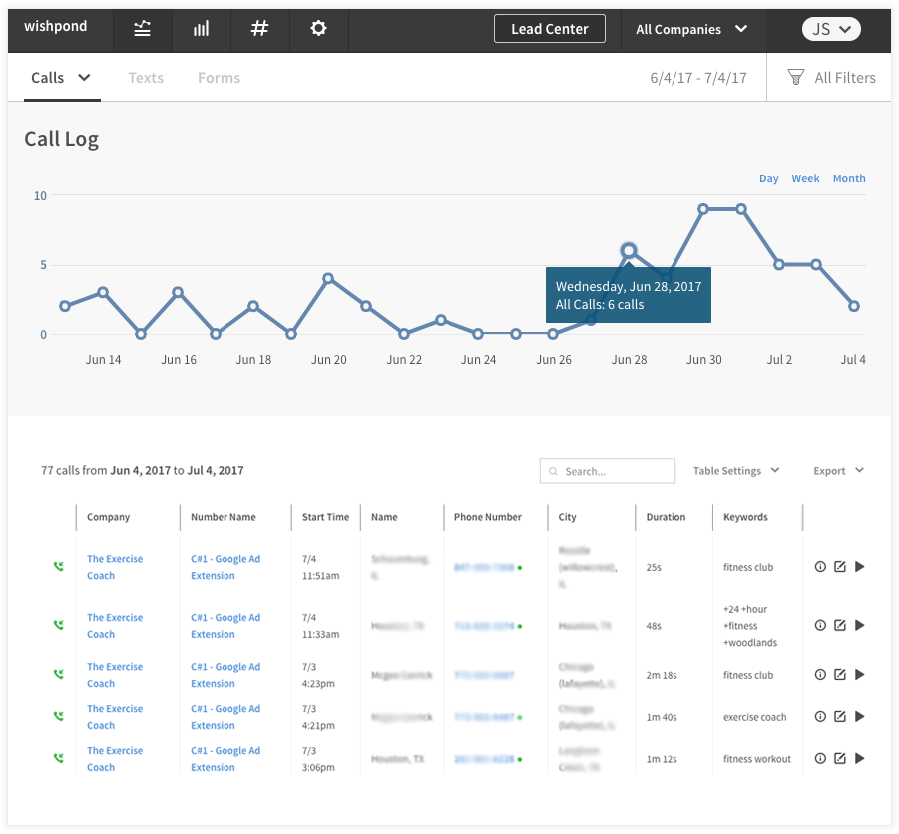Screen dimensions: 899x834
Task: Switch to the Forms tab
Action: pos(219,78)
